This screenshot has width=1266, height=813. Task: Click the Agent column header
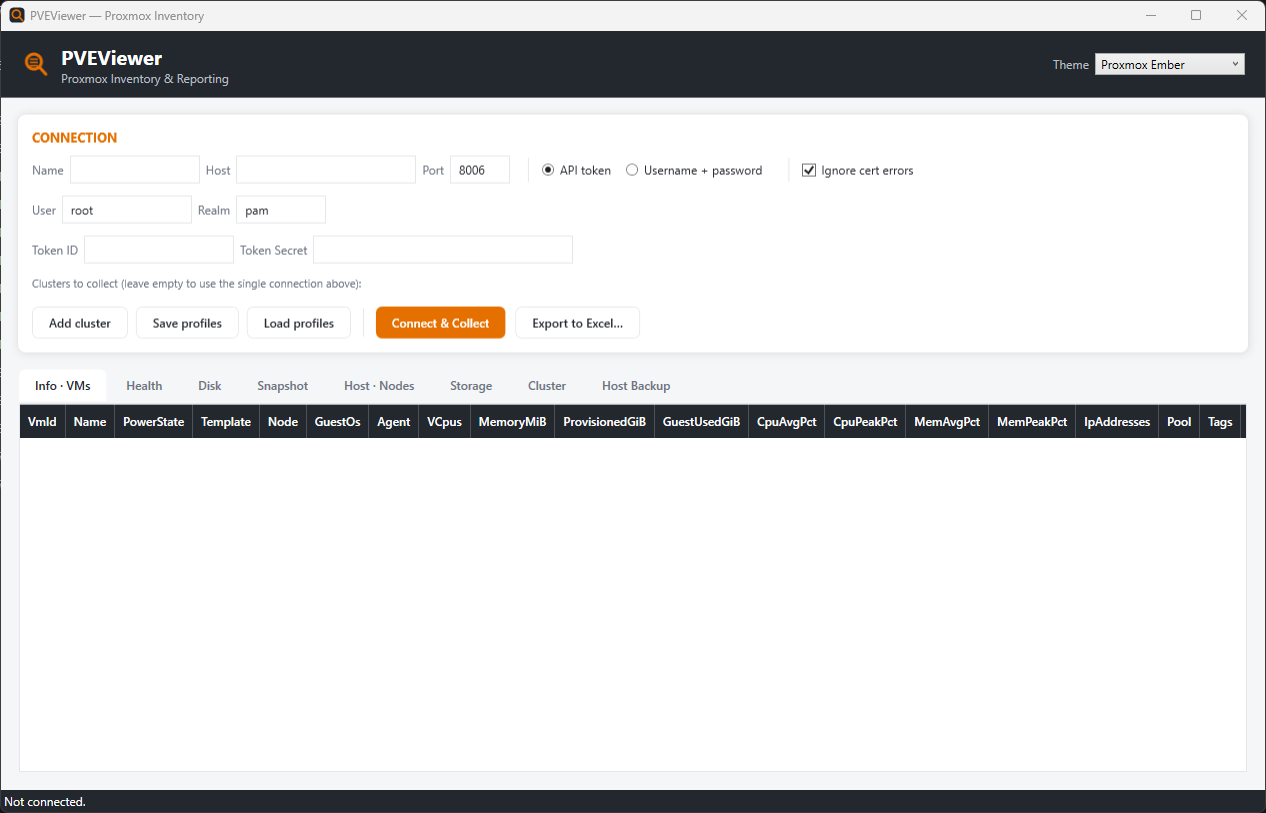394,421
